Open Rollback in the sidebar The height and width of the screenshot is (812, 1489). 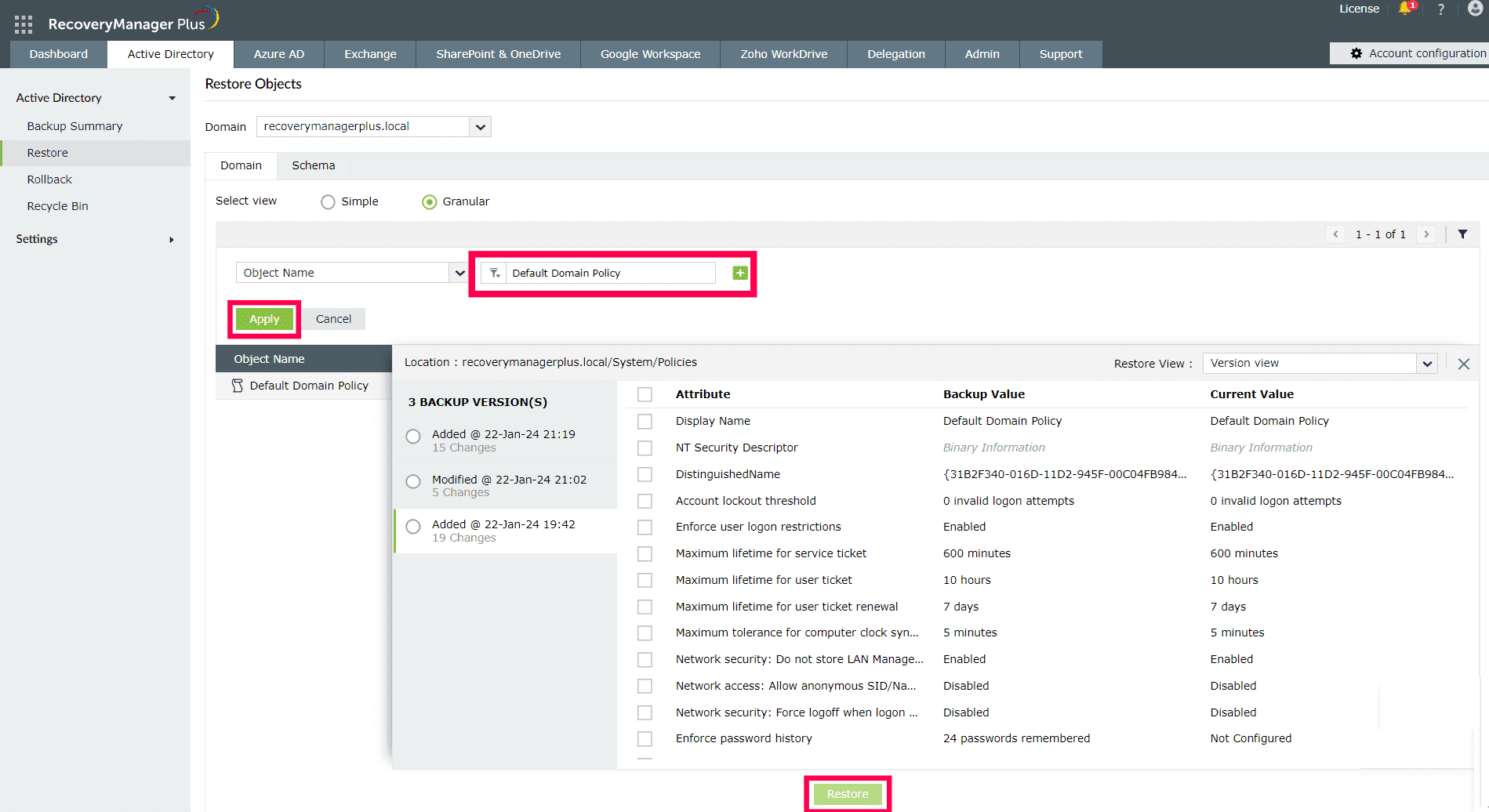click(x=49, y=179)
